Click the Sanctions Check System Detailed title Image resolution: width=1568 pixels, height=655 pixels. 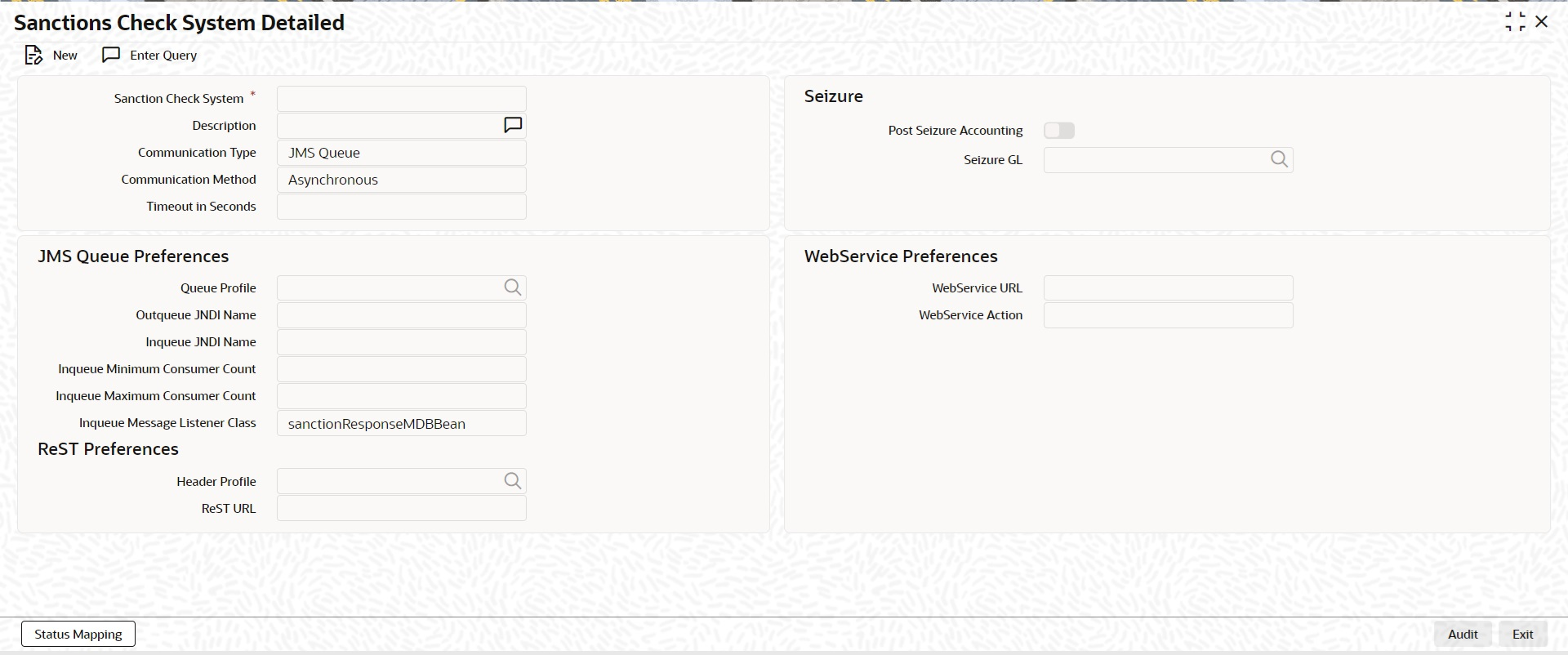point(180,23)
